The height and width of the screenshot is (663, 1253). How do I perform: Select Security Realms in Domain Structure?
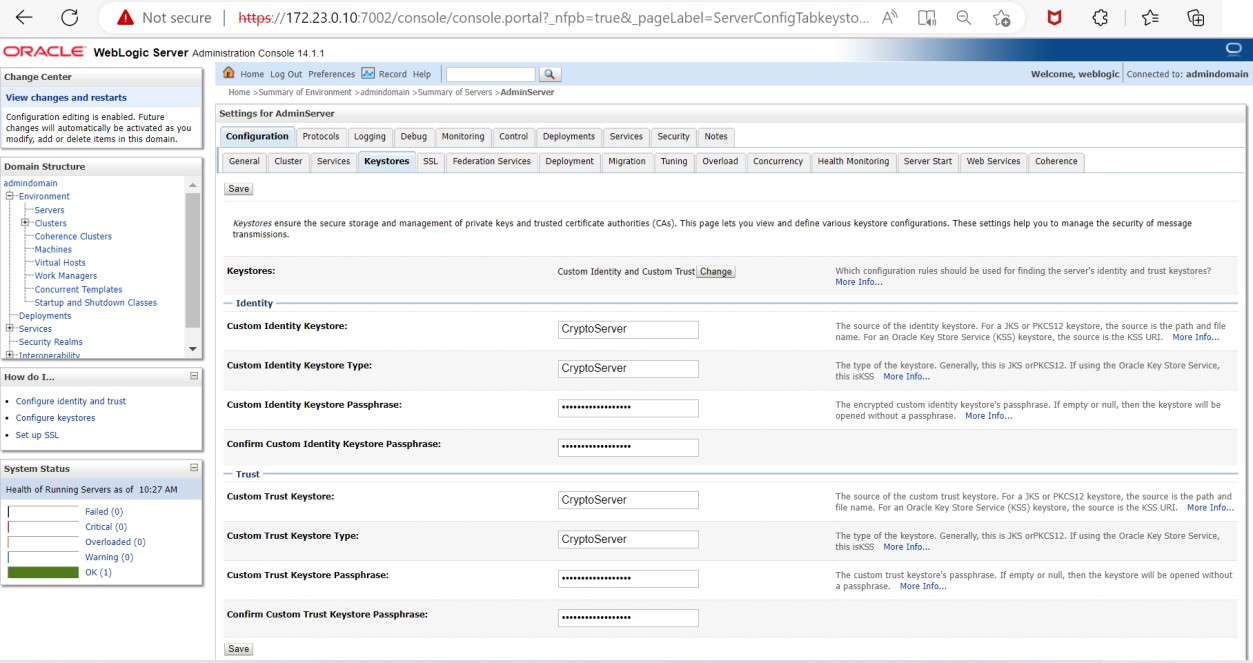point(51,342)
